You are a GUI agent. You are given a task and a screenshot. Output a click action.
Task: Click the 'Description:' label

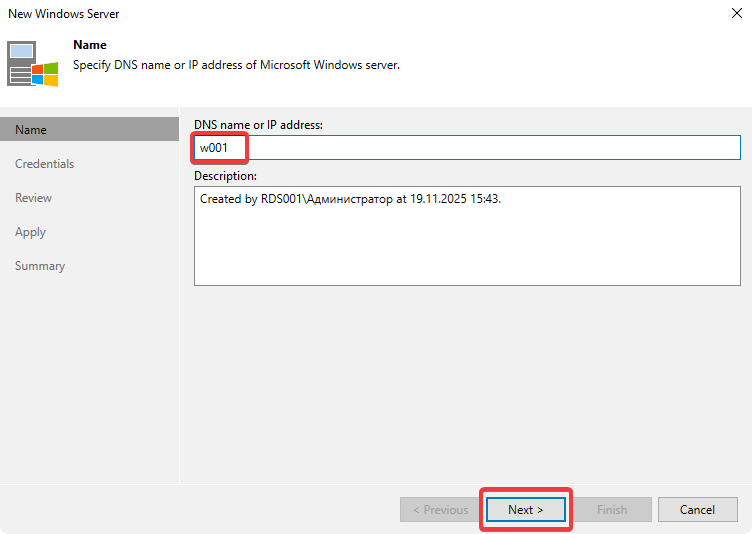coord(226,176)
